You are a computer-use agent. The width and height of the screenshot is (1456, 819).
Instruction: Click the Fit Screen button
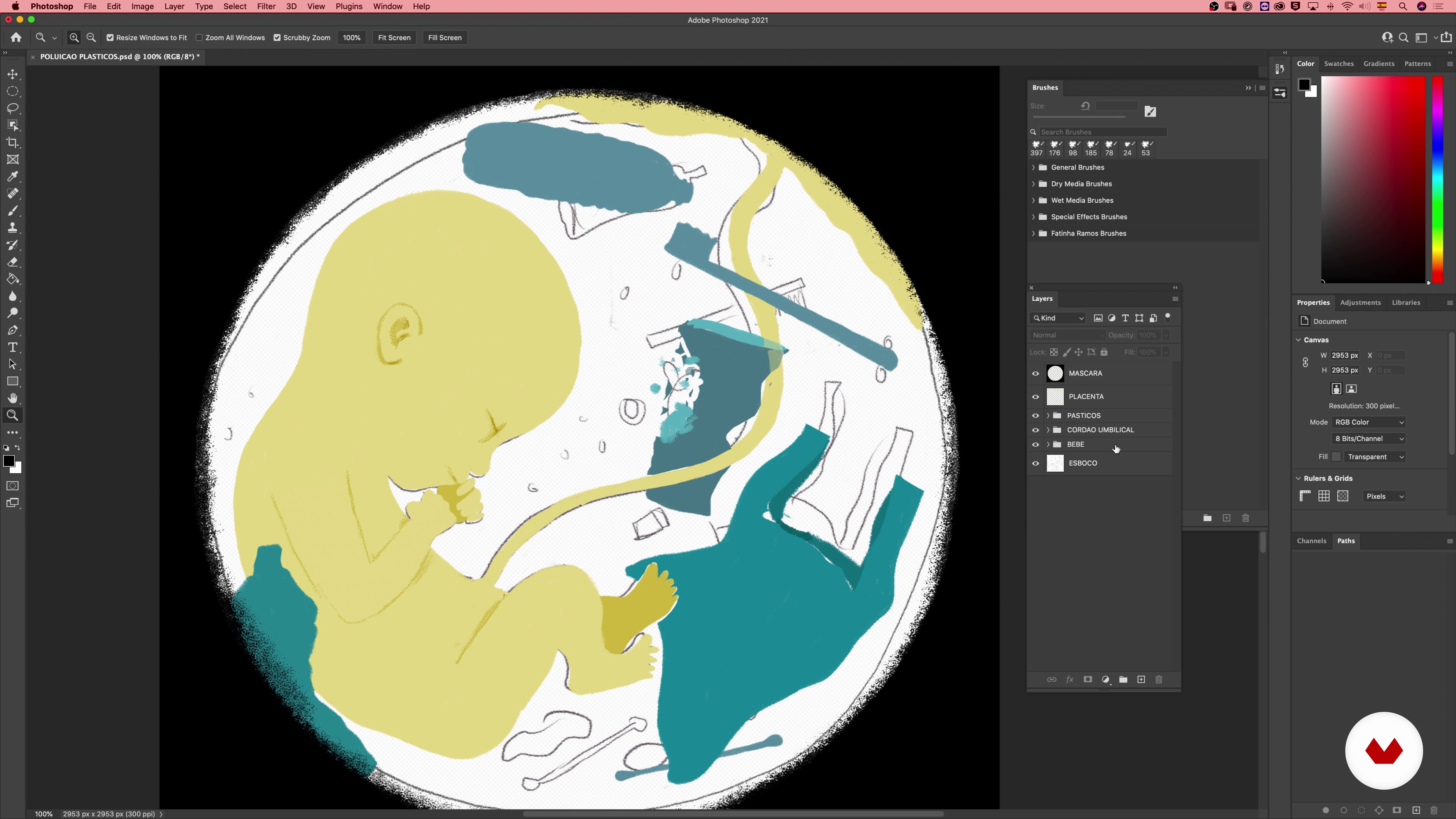[394, 38]
